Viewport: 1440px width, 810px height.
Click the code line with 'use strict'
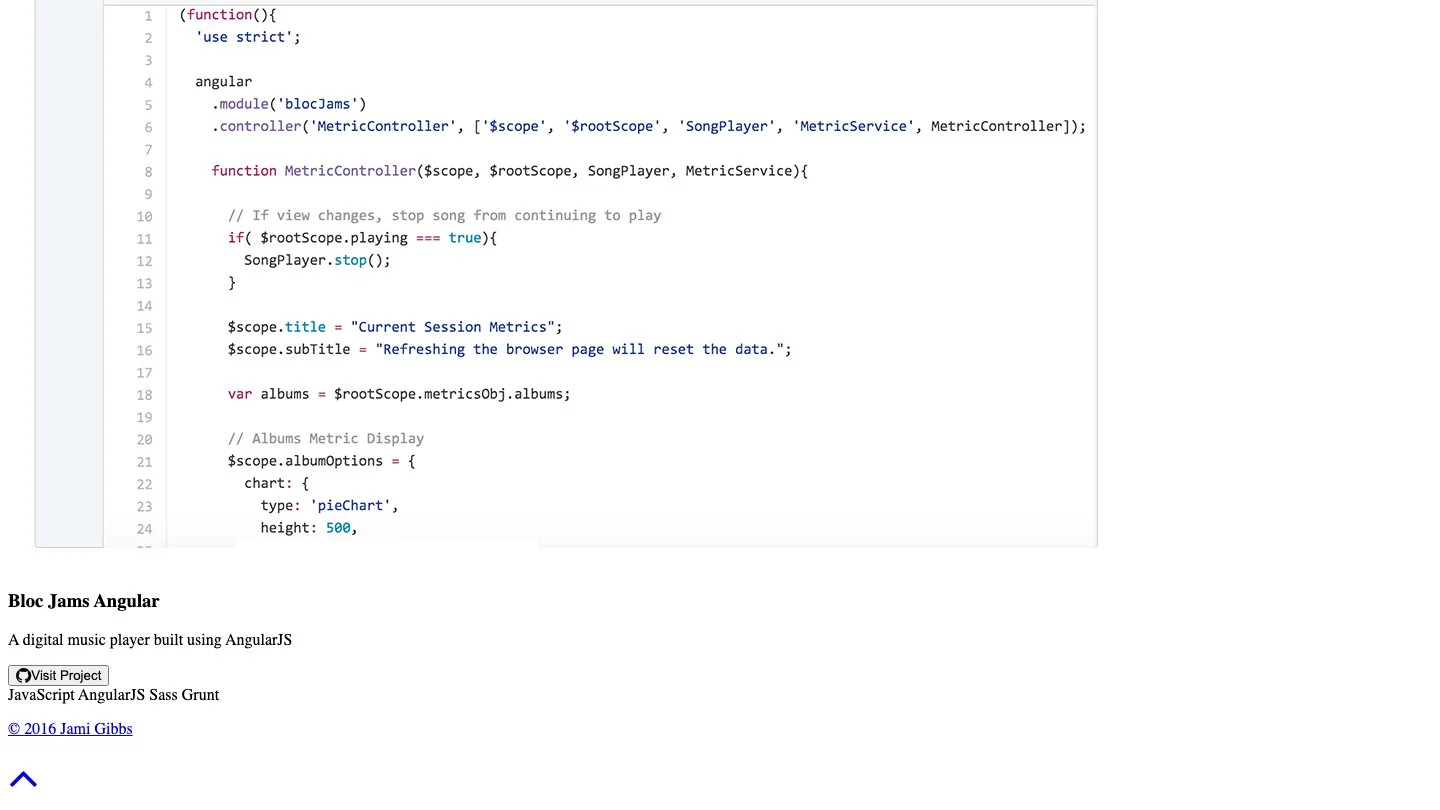click(248, 37)
